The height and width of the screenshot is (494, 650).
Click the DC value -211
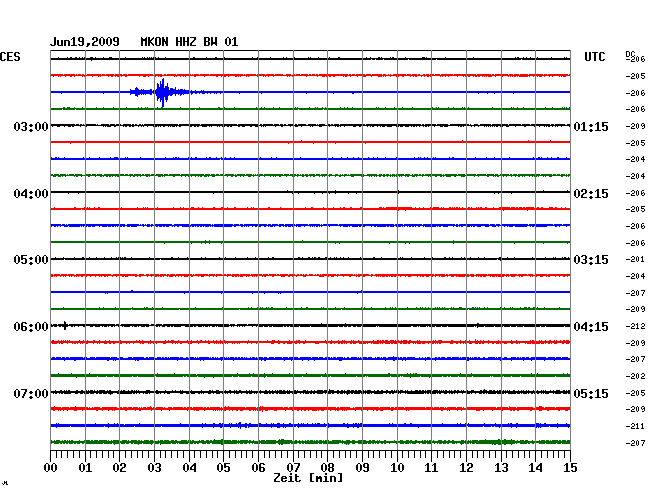point(635,426)
